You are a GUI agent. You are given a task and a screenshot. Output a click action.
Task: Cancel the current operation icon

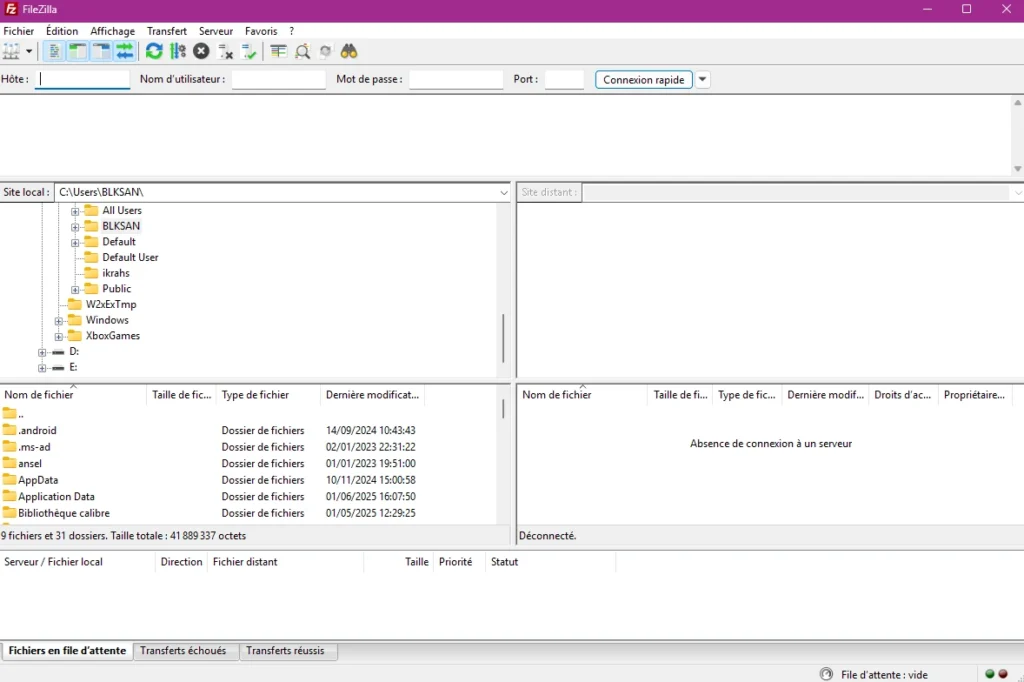(x=201, y=52)
